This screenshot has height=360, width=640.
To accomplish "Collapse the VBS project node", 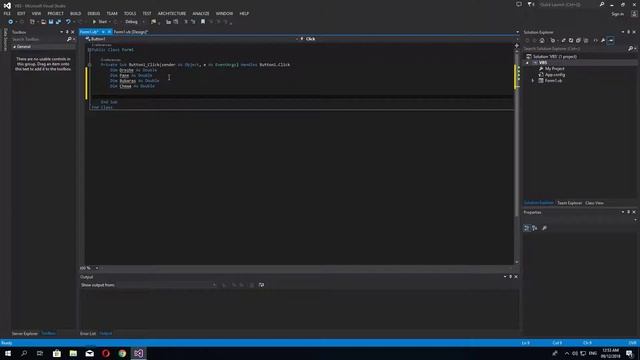I will (527, 63).
